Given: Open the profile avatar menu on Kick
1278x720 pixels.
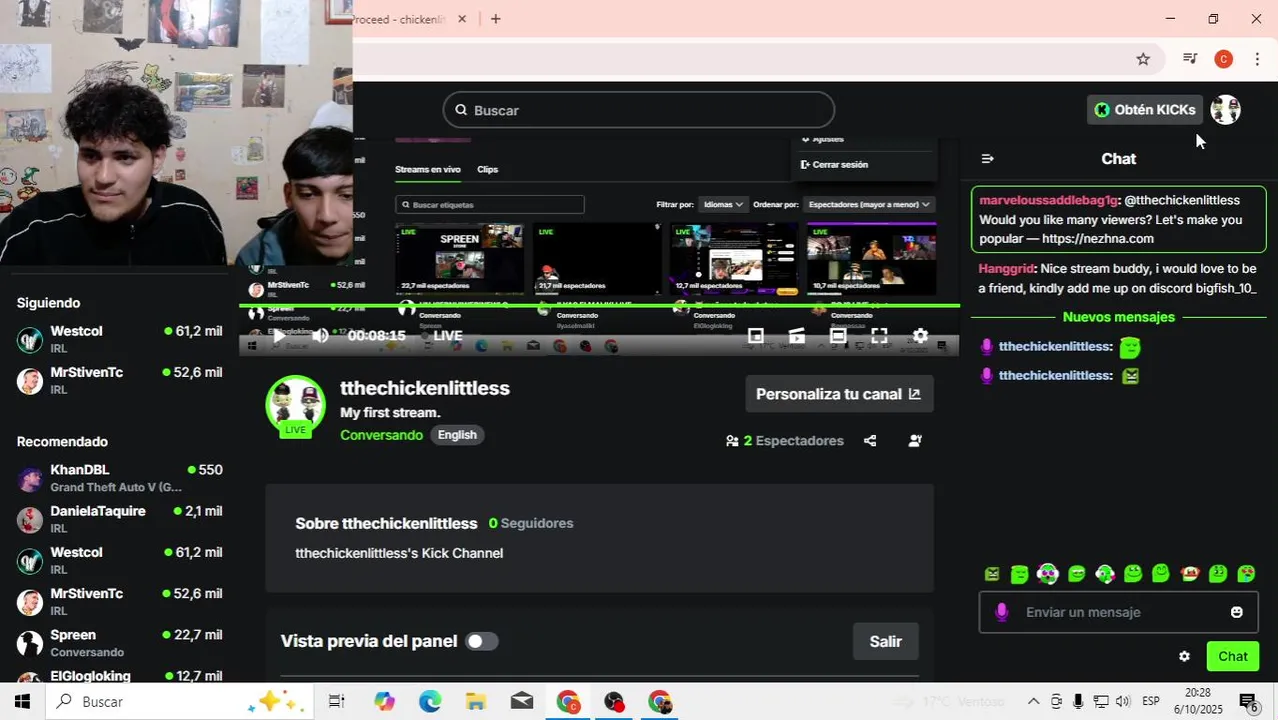Looking at the screenshot, I should 1225,110.
